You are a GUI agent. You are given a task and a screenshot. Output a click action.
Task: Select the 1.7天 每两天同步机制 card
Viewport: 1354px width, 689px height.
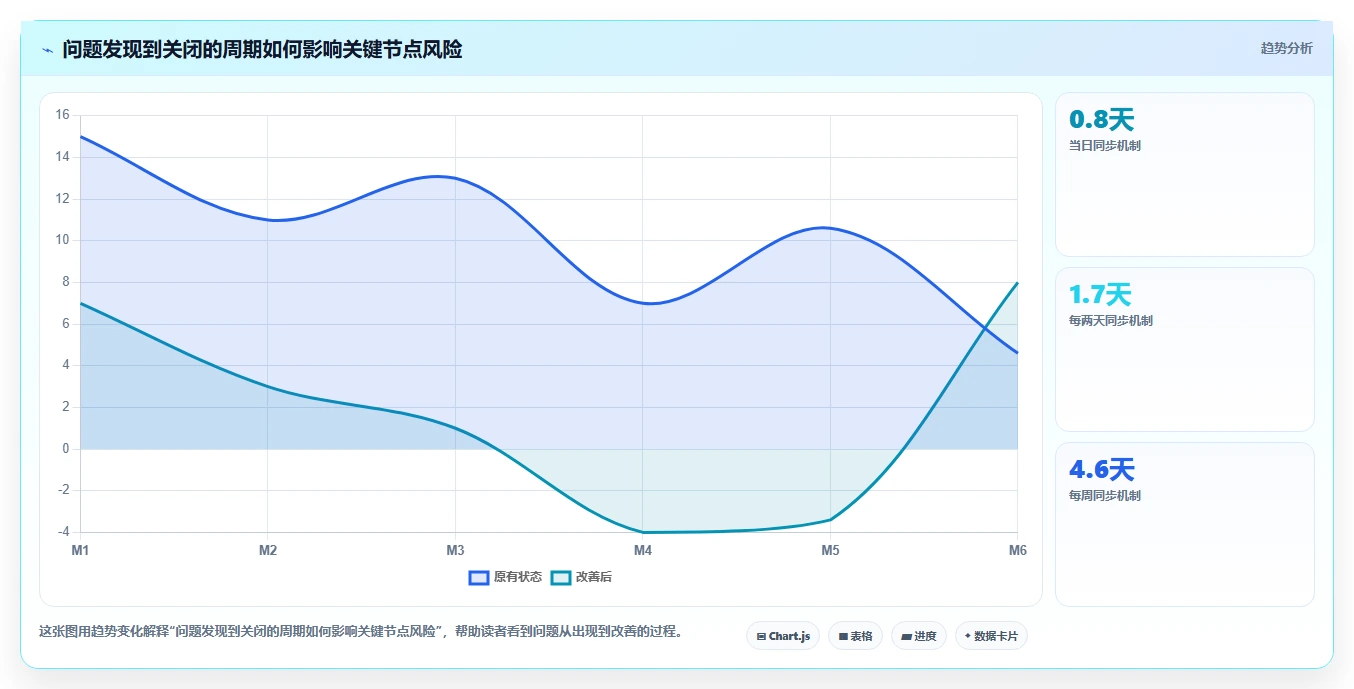[1184, 349]
